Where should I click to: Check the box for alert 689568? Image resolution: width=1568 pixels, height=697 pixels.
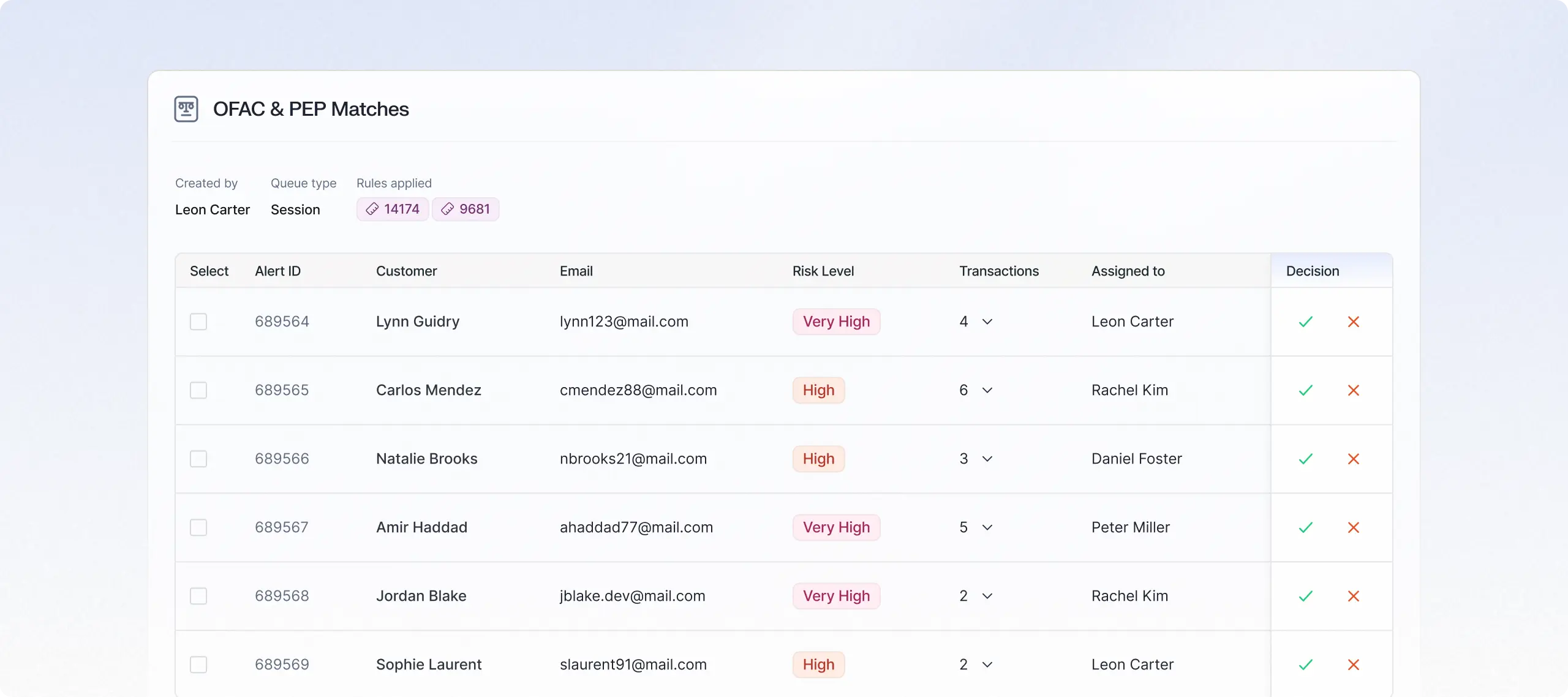click(x=198, y=596)
